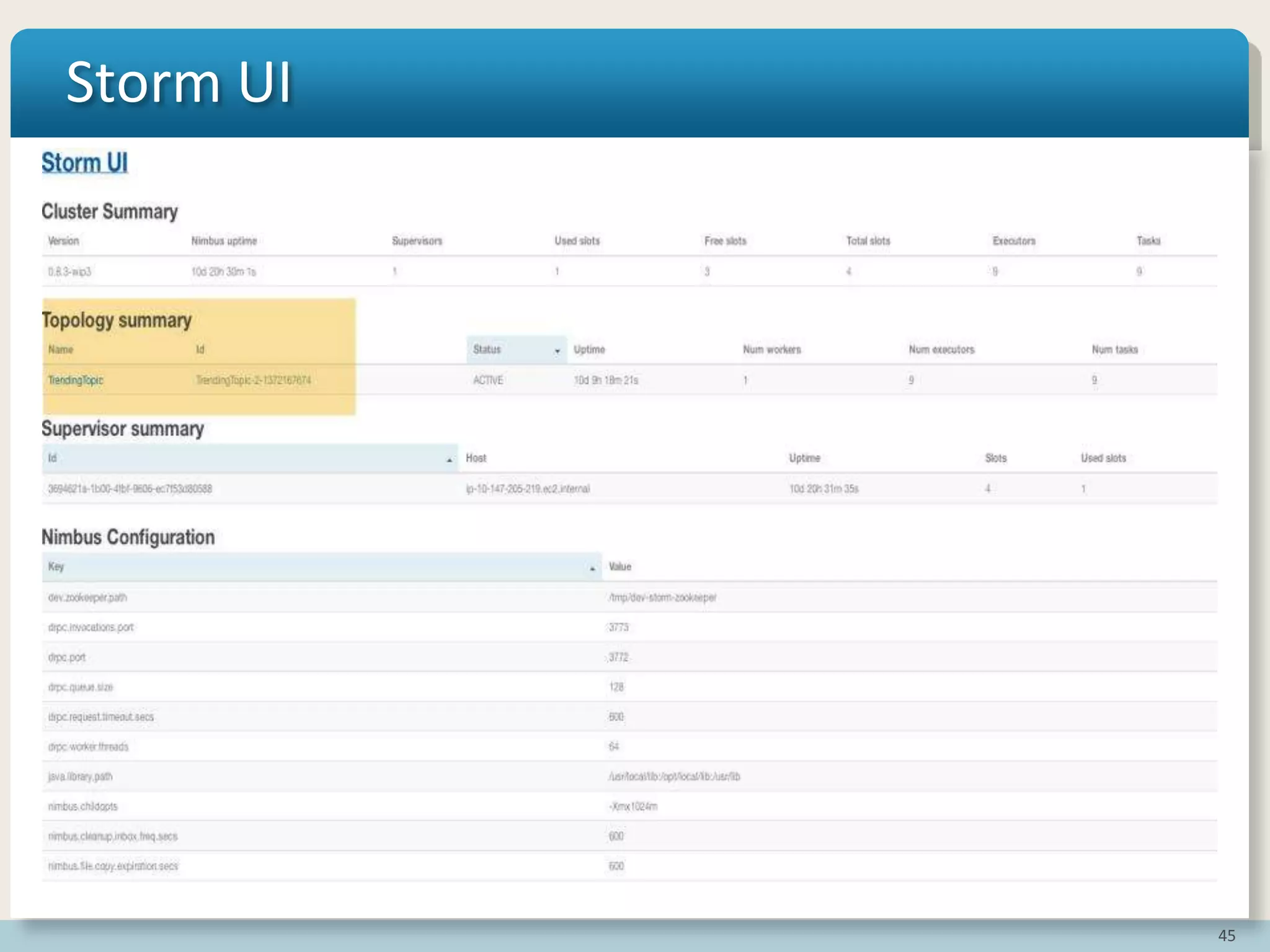Image resolution: width=1270 pixels, height=952 pixels.
Task: Select the supervisor host ip-10-147-205-219 cell
Action: tap(527, 489)
